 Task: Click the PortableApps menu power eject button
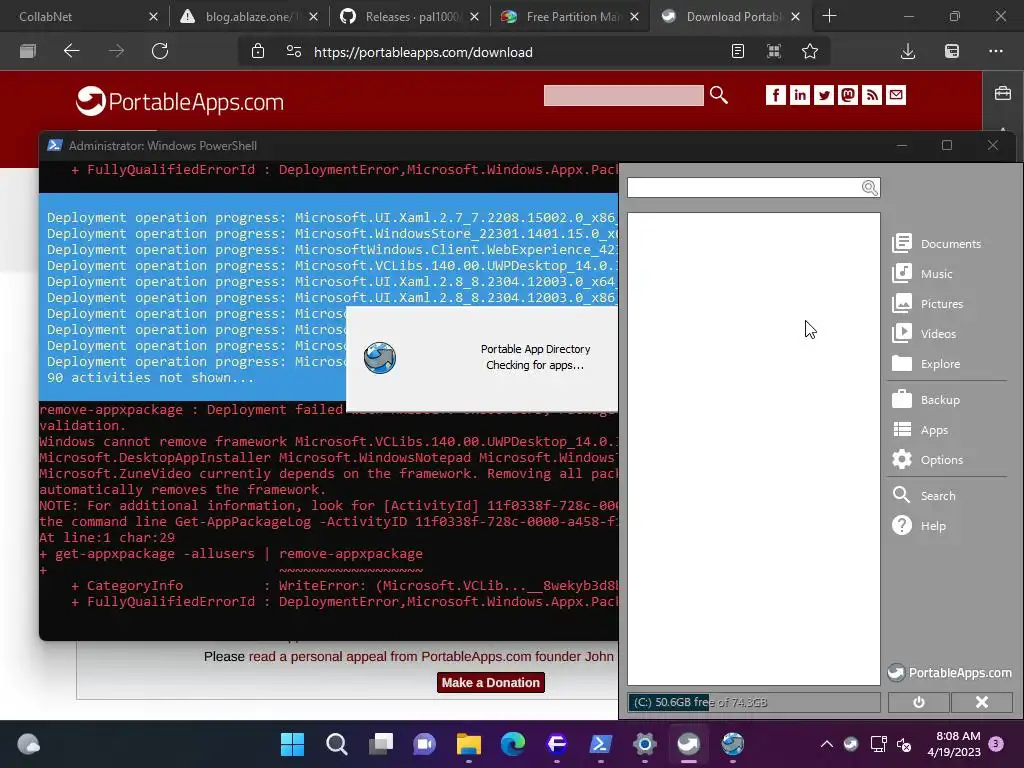point(918,702)
